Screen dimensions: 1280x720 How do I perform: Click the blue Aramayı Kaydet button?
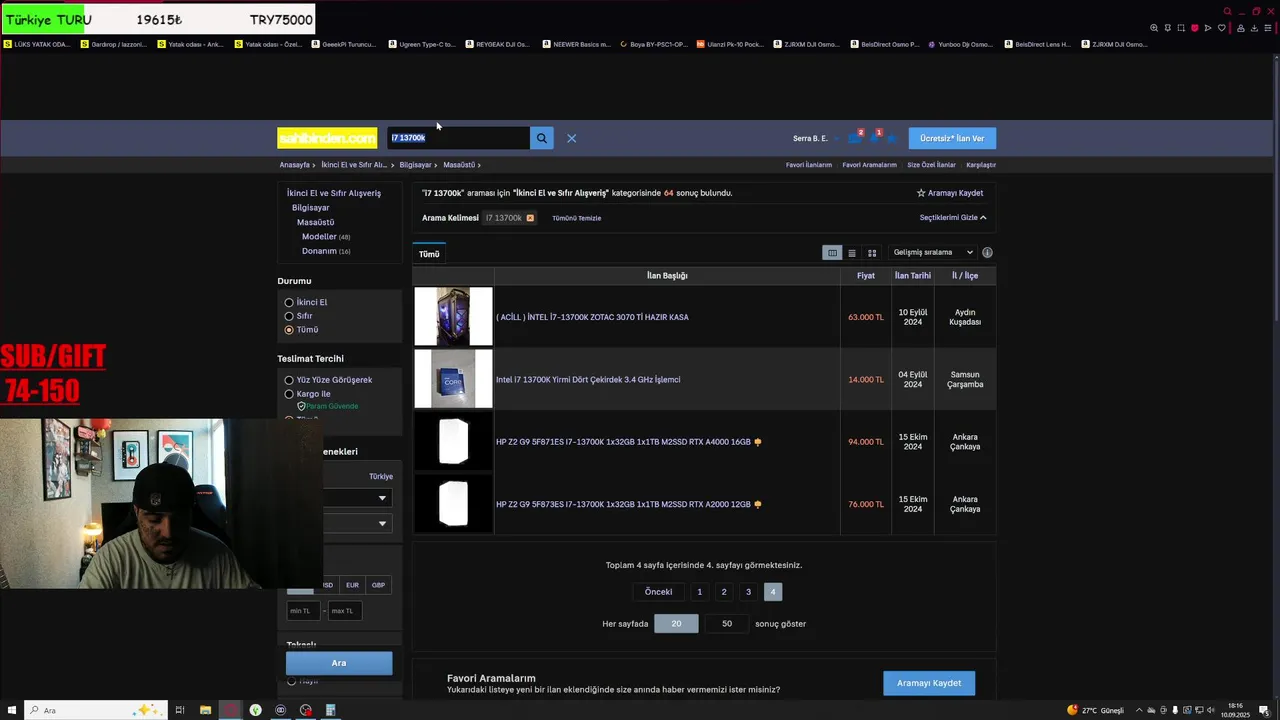929,683
